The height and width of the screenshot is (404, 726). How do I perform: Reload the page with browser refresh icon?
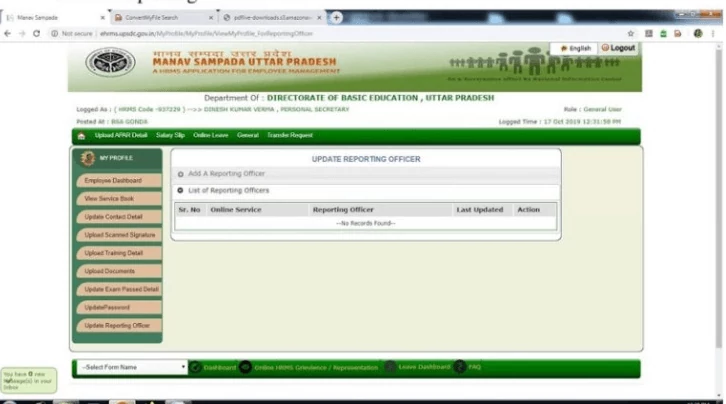[x=37, y=33]
